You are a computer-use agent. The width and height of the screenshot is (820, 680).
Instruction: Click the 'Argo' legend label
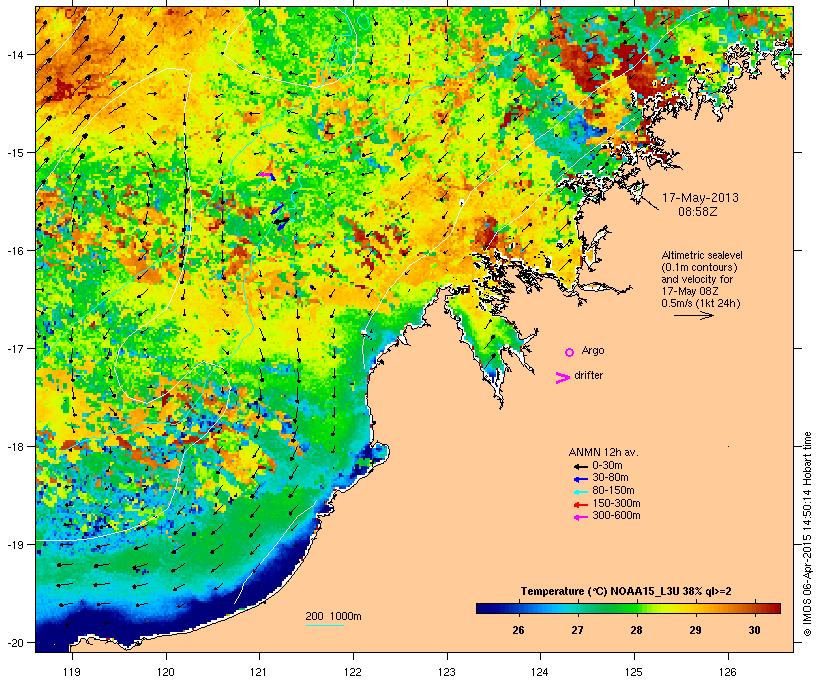tap(593, 350)
